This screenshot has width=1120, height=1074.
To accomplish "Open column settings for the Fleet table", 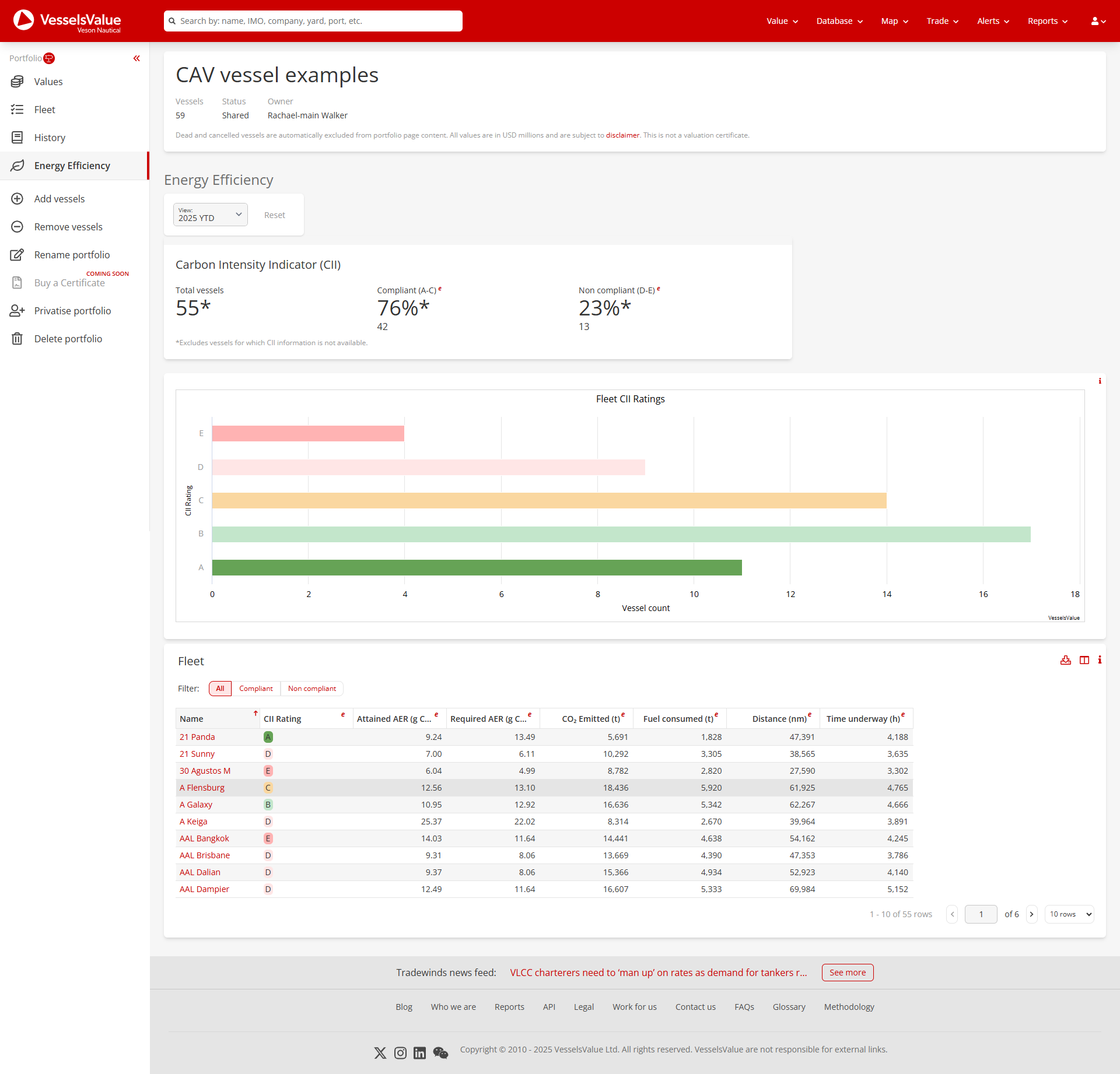I will click(x=1084, y=660).
